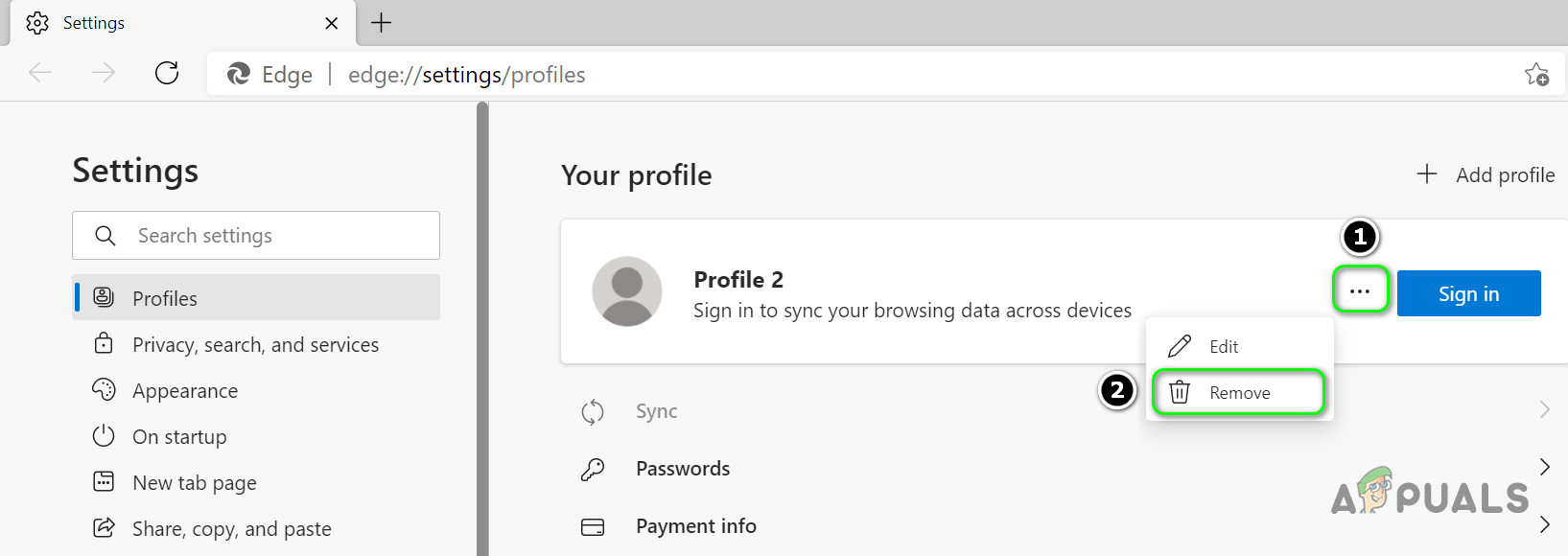
Task: Open a new tab with plus icon
Action: pos(381,23)
